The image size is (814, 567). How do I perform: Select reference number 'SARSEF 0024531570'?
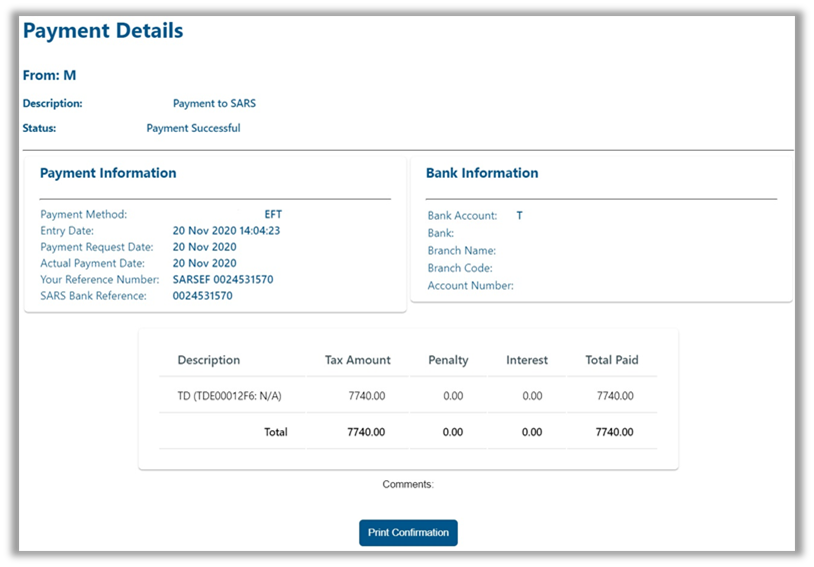tap(223, 279)
